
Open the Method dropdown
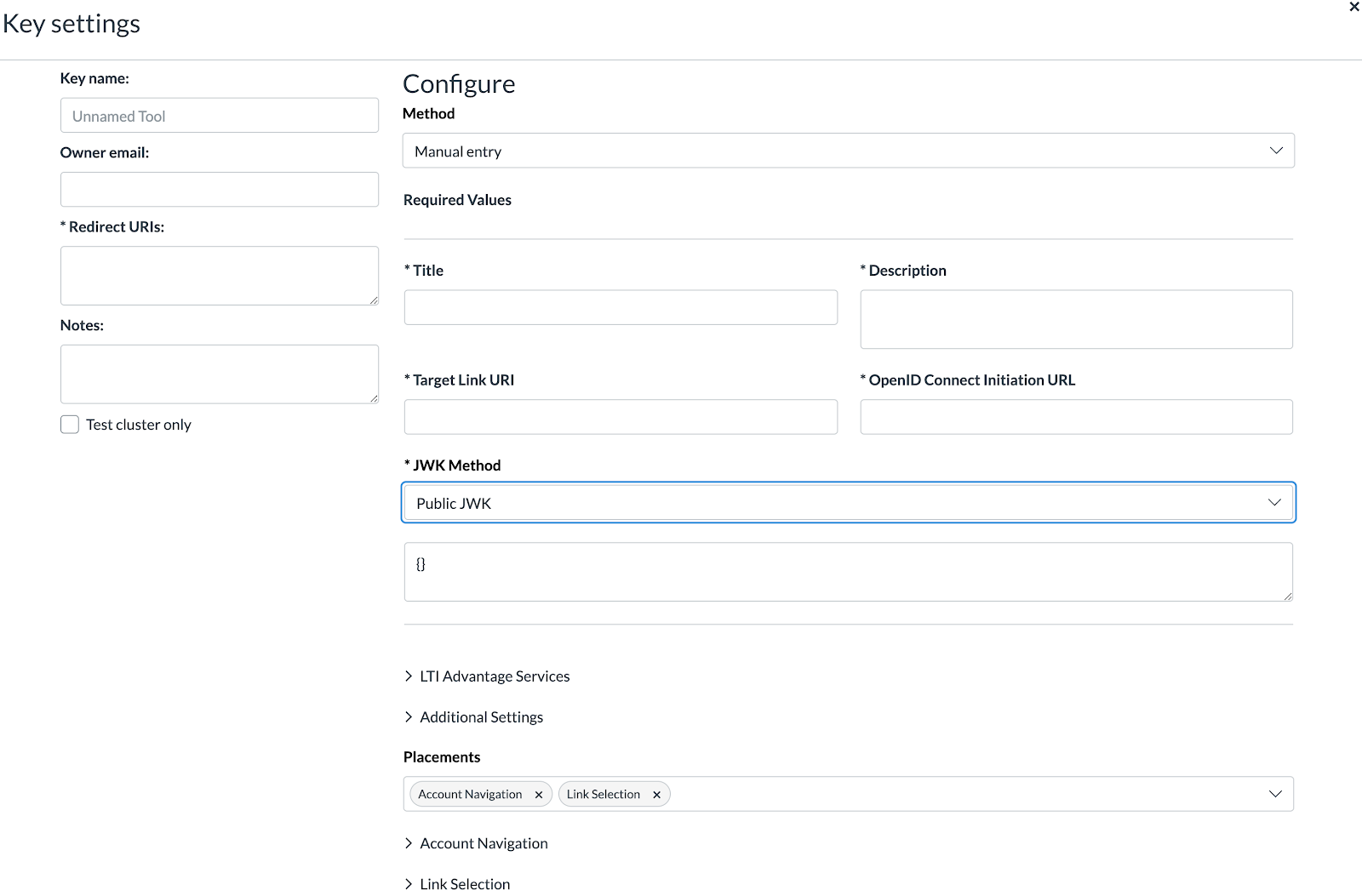[848, 151]
